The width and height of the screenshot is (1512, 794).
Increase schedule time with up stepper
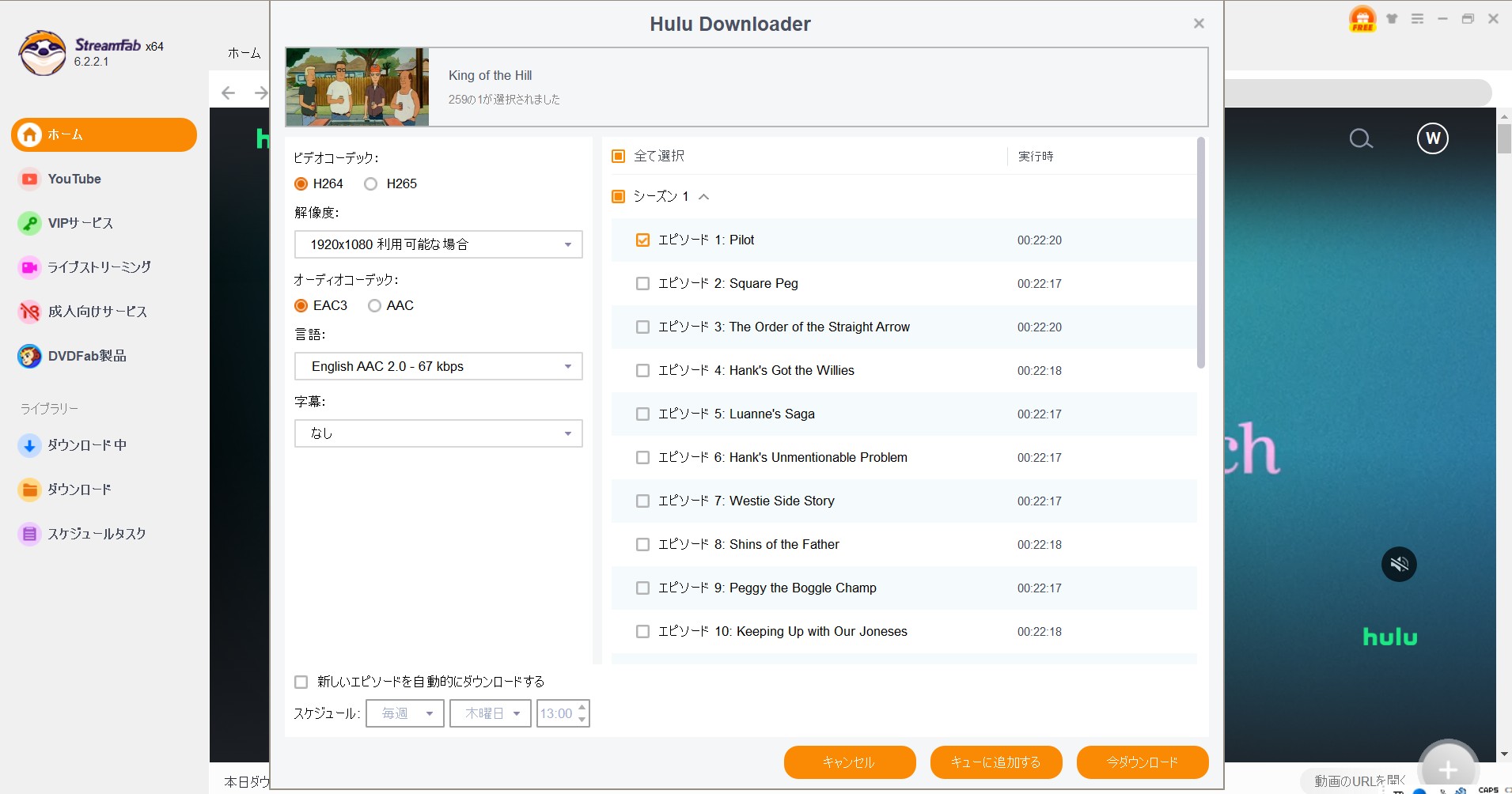click(x=582, y=707)
